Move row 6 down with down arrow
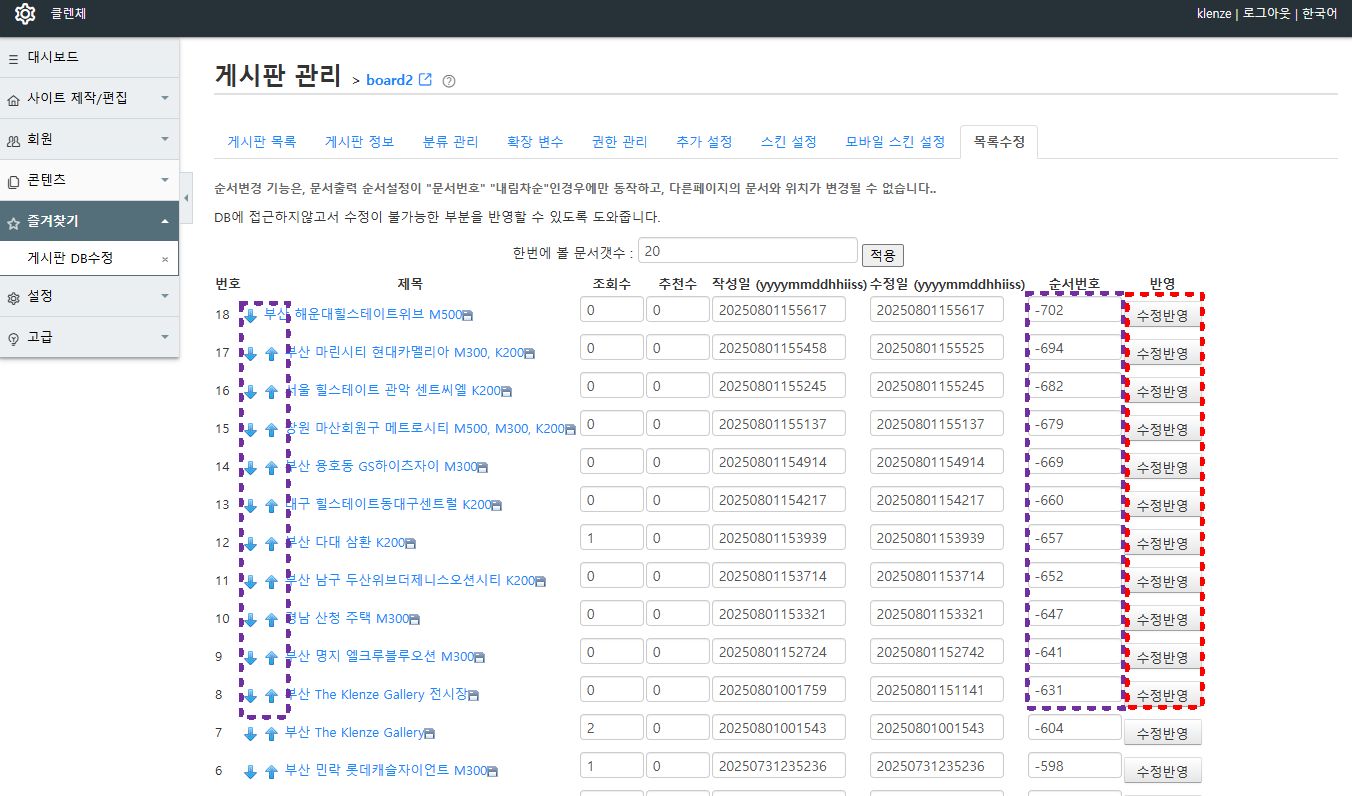This screenshot has height=796, width=1352. pos(251,771)
